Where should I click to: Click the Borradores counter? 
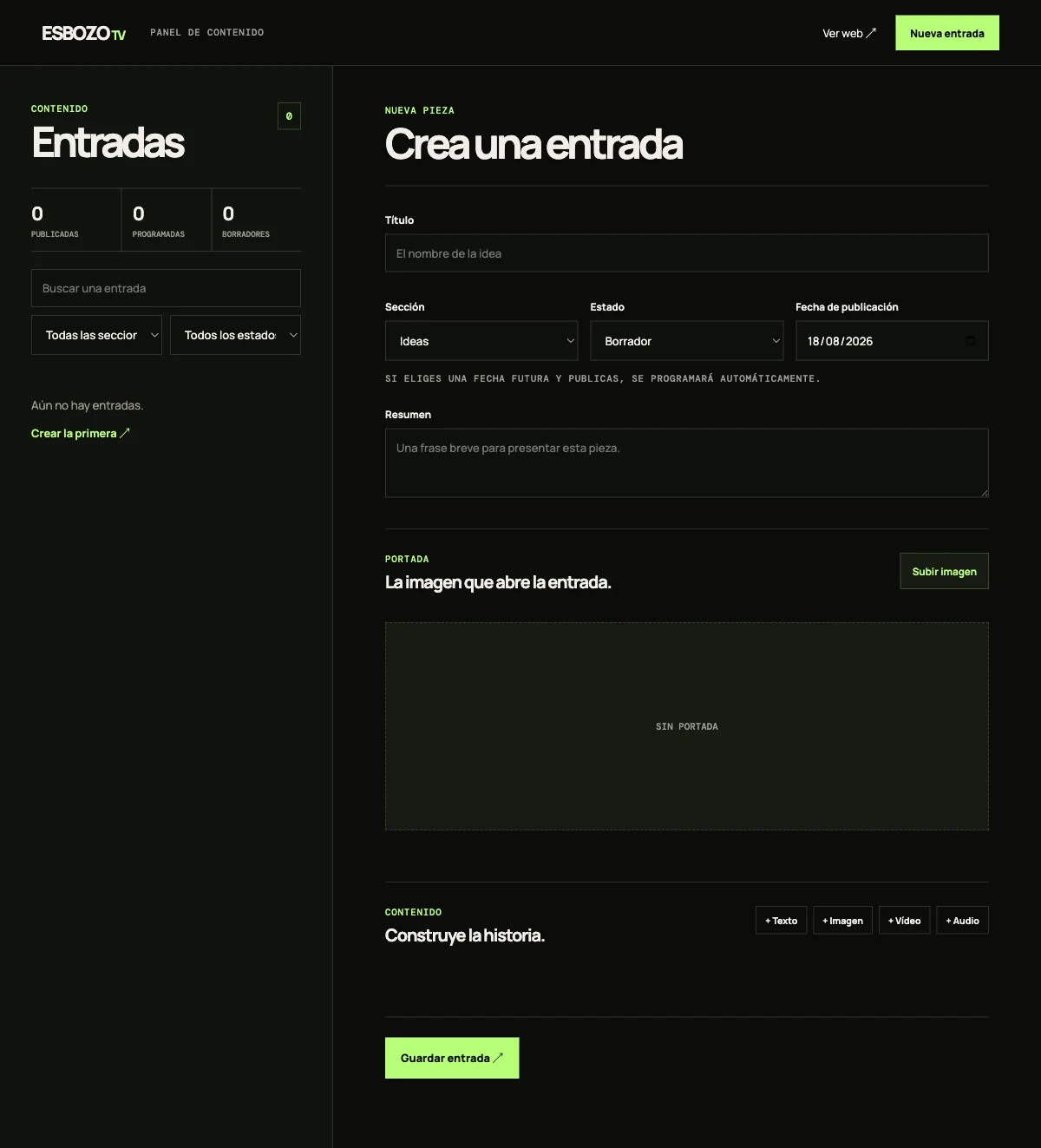coord(257,220)
